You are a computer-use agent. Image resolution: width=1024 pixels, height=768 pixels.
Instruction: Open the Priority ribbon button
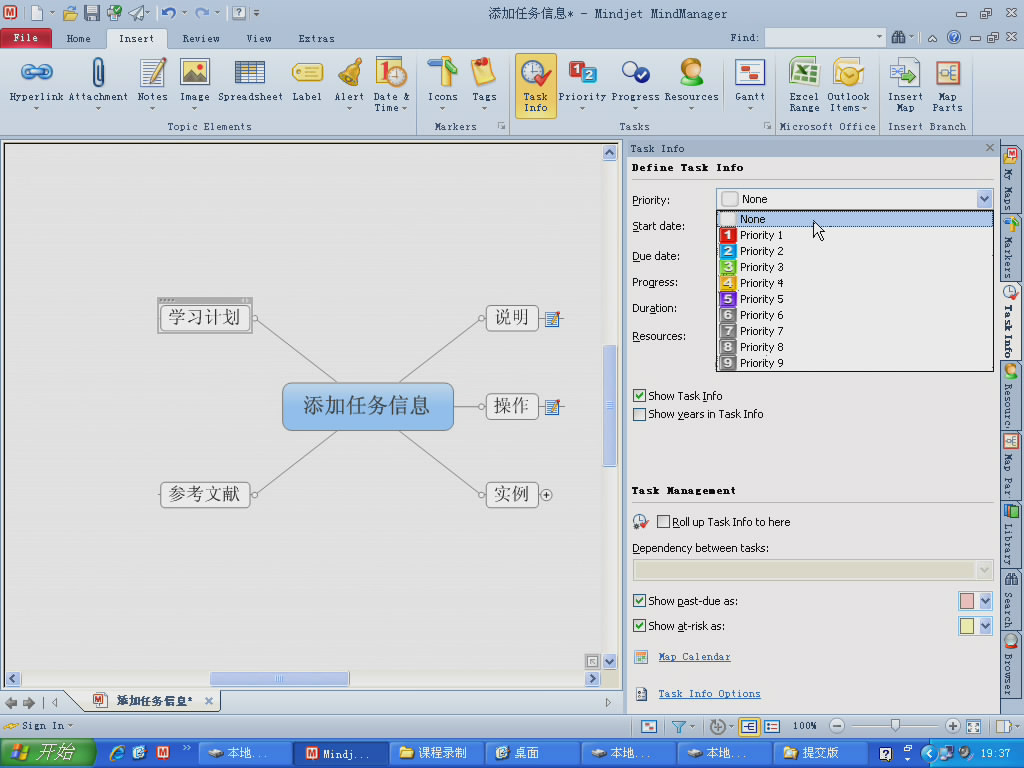[582, 84]
